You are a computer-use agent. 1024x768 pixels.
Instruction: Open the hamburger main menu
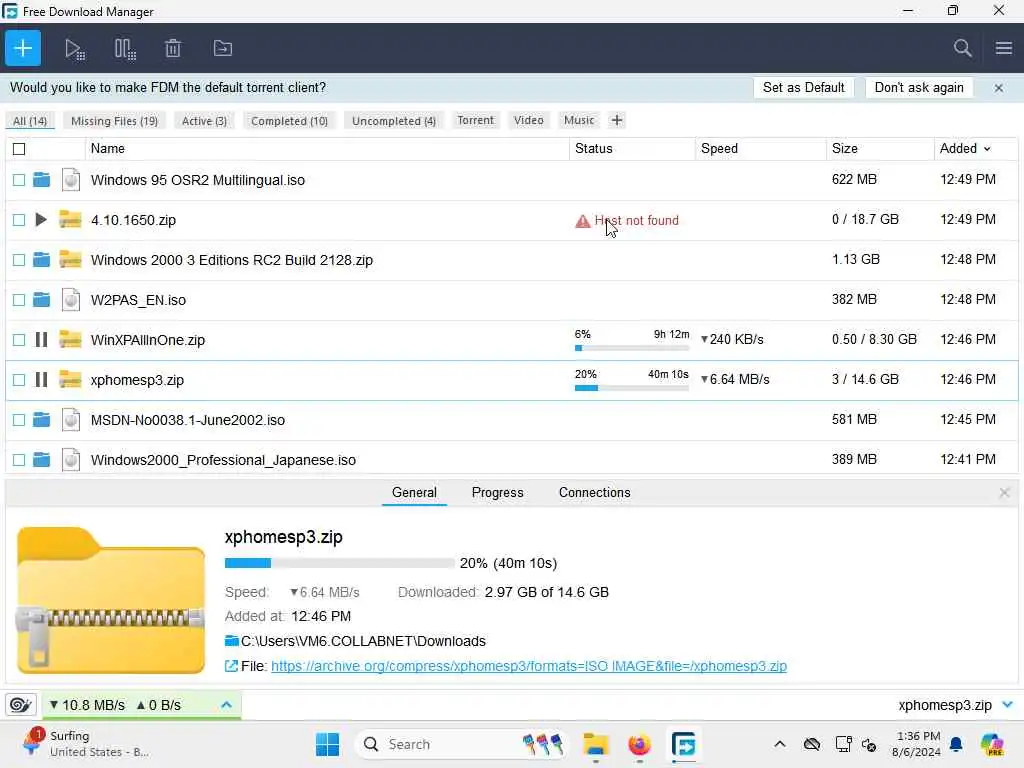(x=1004, y=48)
